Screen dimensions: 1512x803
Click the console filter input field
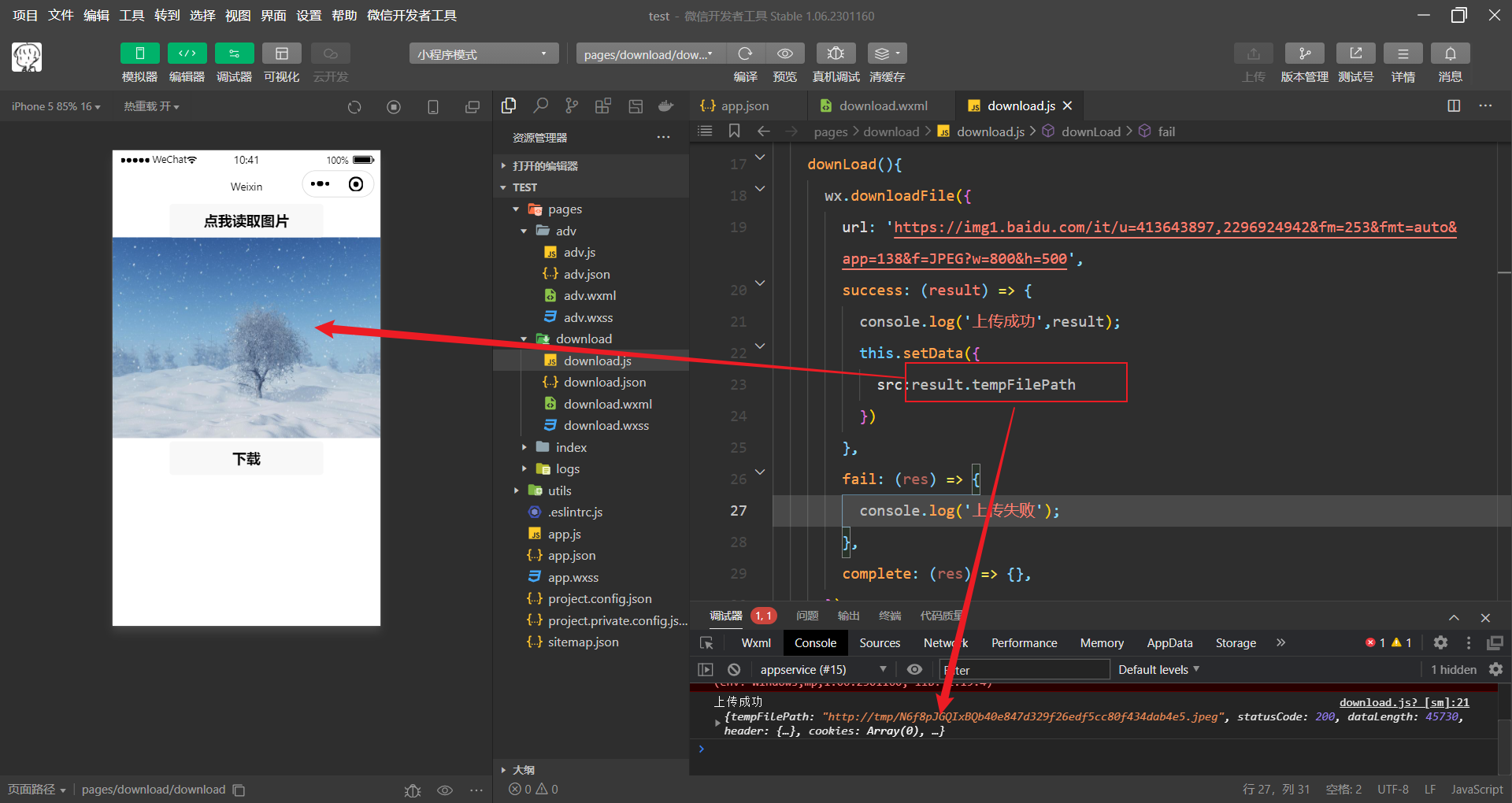coord(1025,670)
